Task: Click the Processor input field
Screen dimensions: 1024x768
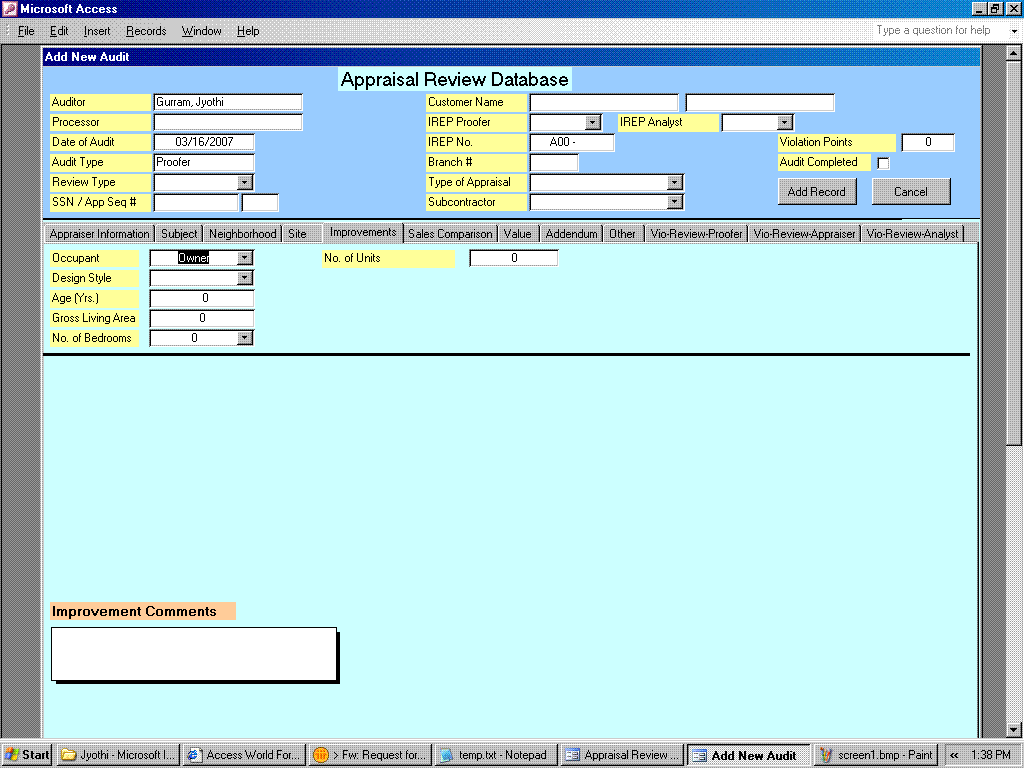Action: pos(228,122)
